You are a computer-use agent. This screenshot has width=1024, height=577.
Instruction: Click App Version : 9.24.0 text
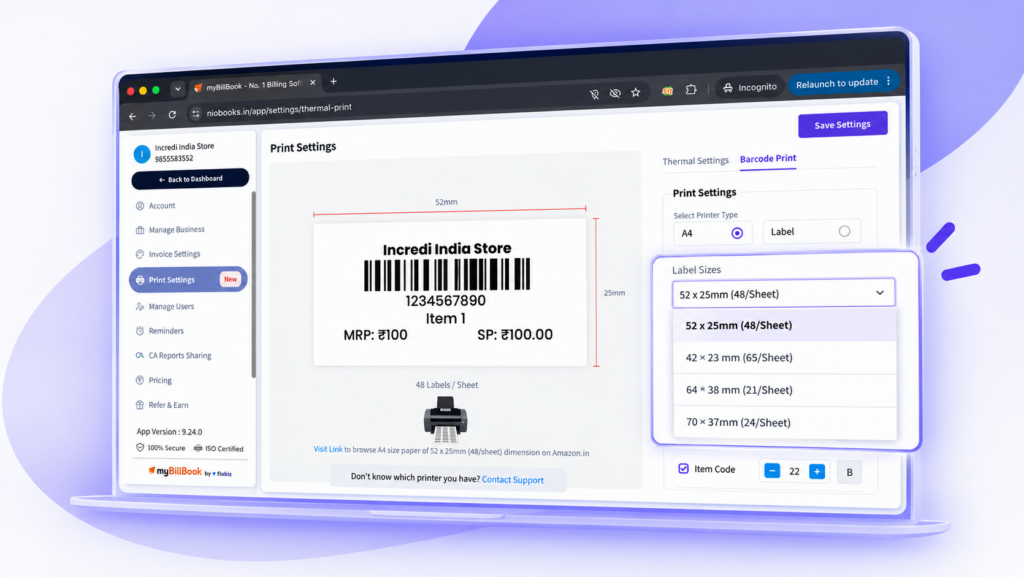(x=169, y=431)
